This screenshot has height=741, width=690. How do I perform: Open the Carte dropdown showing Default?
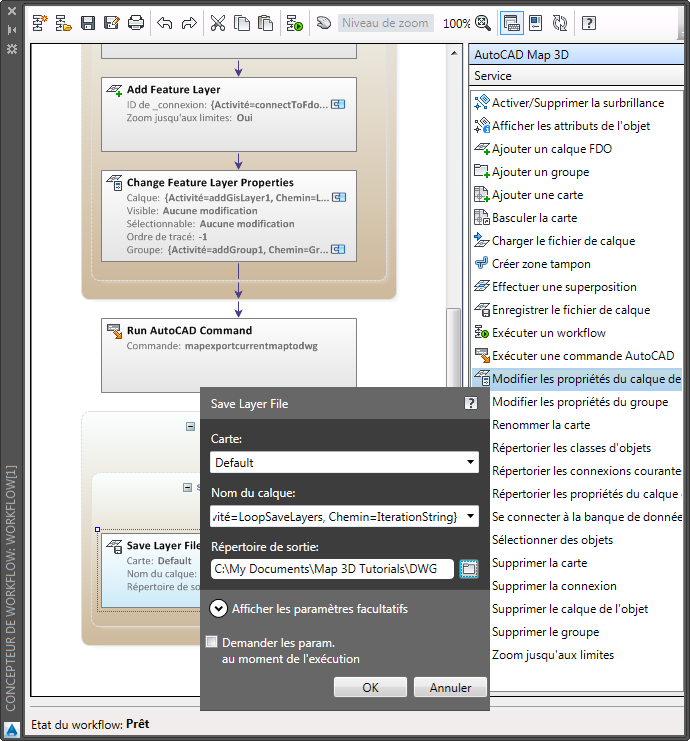click(x=344, y=462)
